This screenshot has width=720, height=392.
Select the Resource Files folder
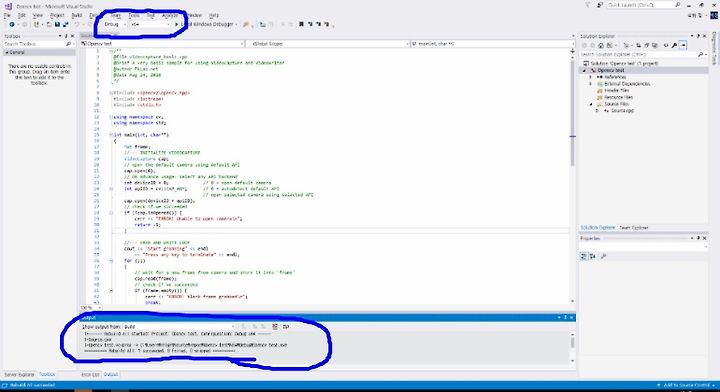point(614,97)
